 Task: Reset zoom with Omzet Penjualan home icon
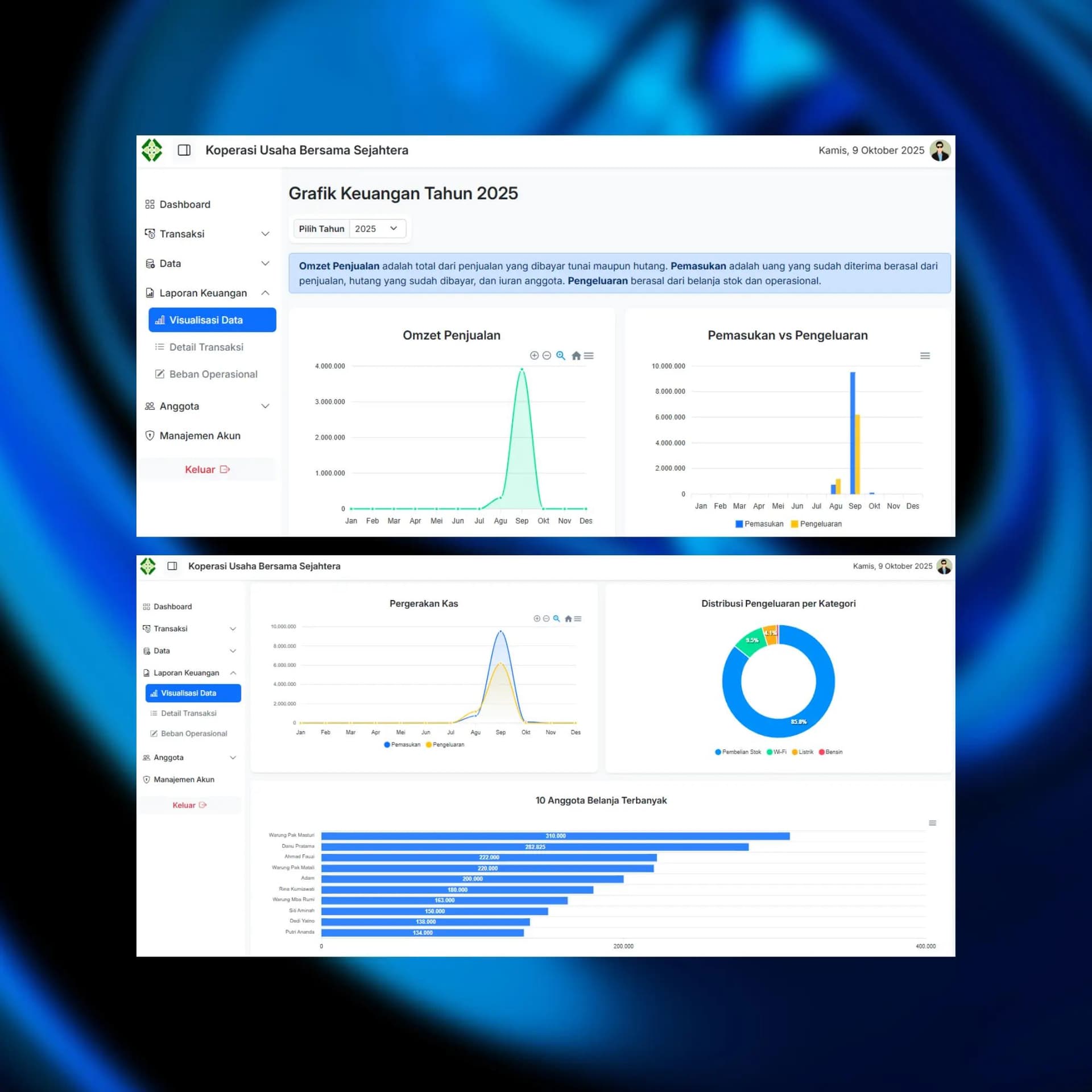[576, 355]
